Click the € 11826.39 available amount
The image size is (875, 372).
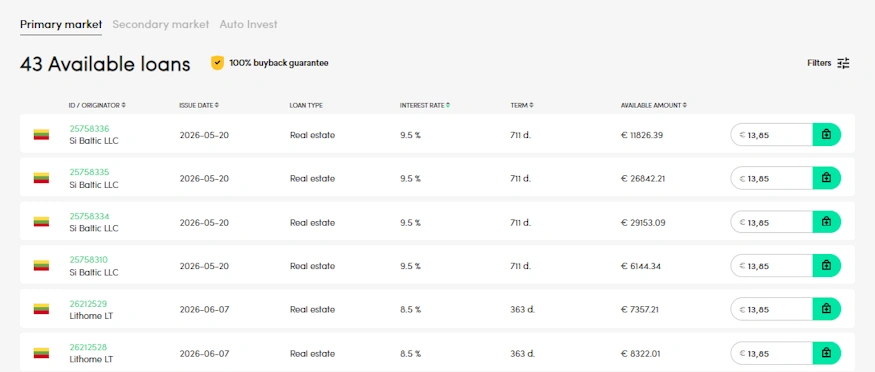click(x=642, y=135)
